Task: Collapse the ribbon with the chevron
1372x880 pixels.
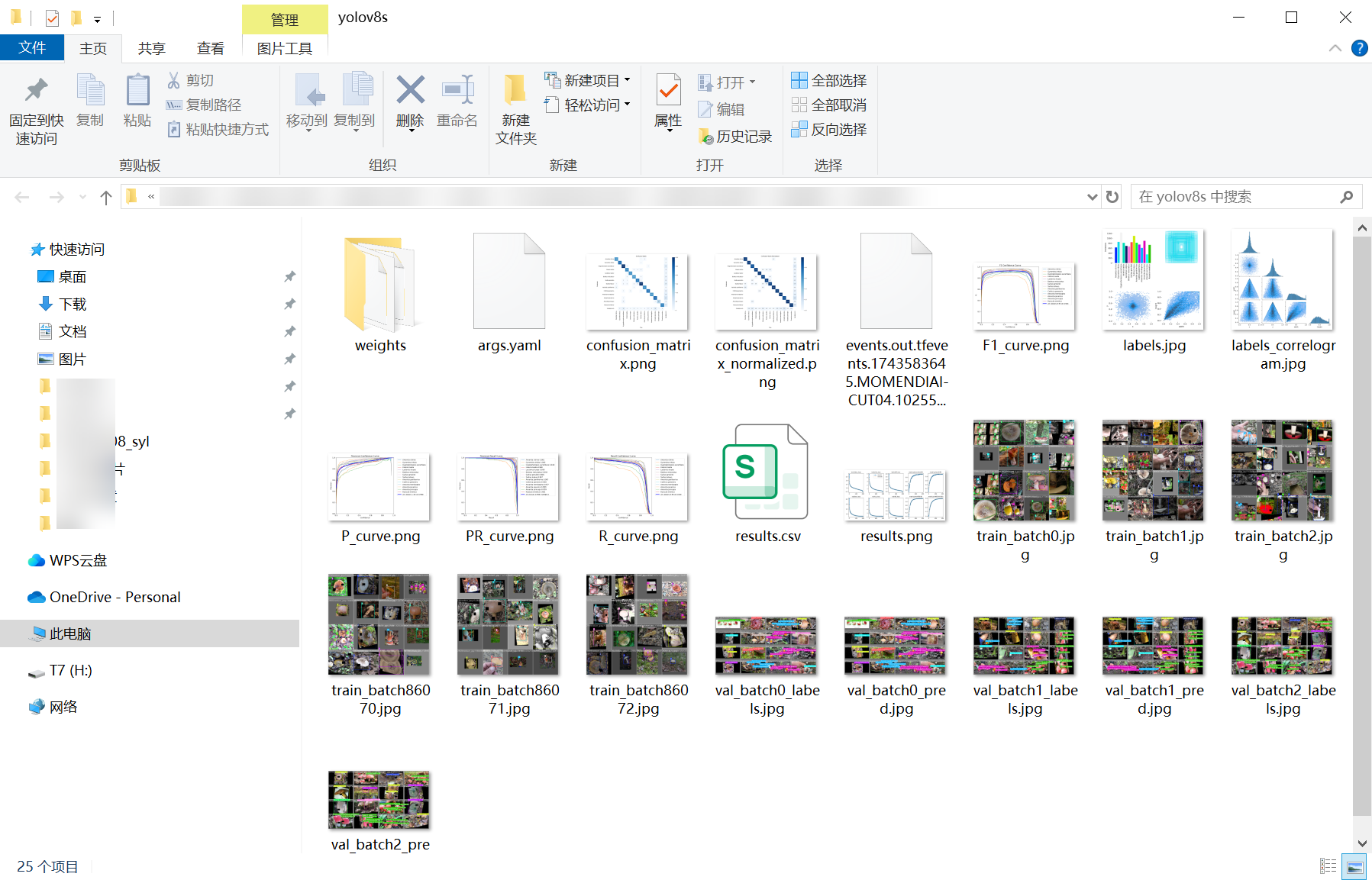Action: pyautogui.click(x=1335, y=48)
